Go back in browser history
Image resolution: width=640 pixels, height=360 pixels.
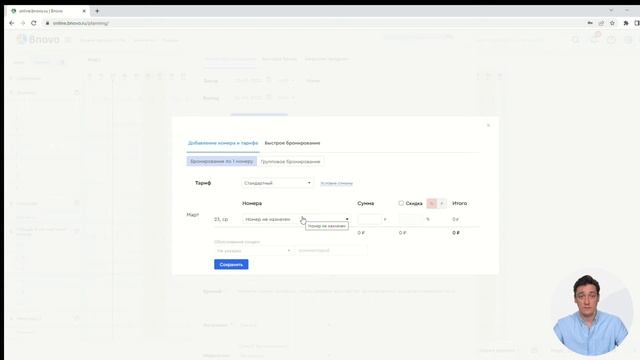11,23
